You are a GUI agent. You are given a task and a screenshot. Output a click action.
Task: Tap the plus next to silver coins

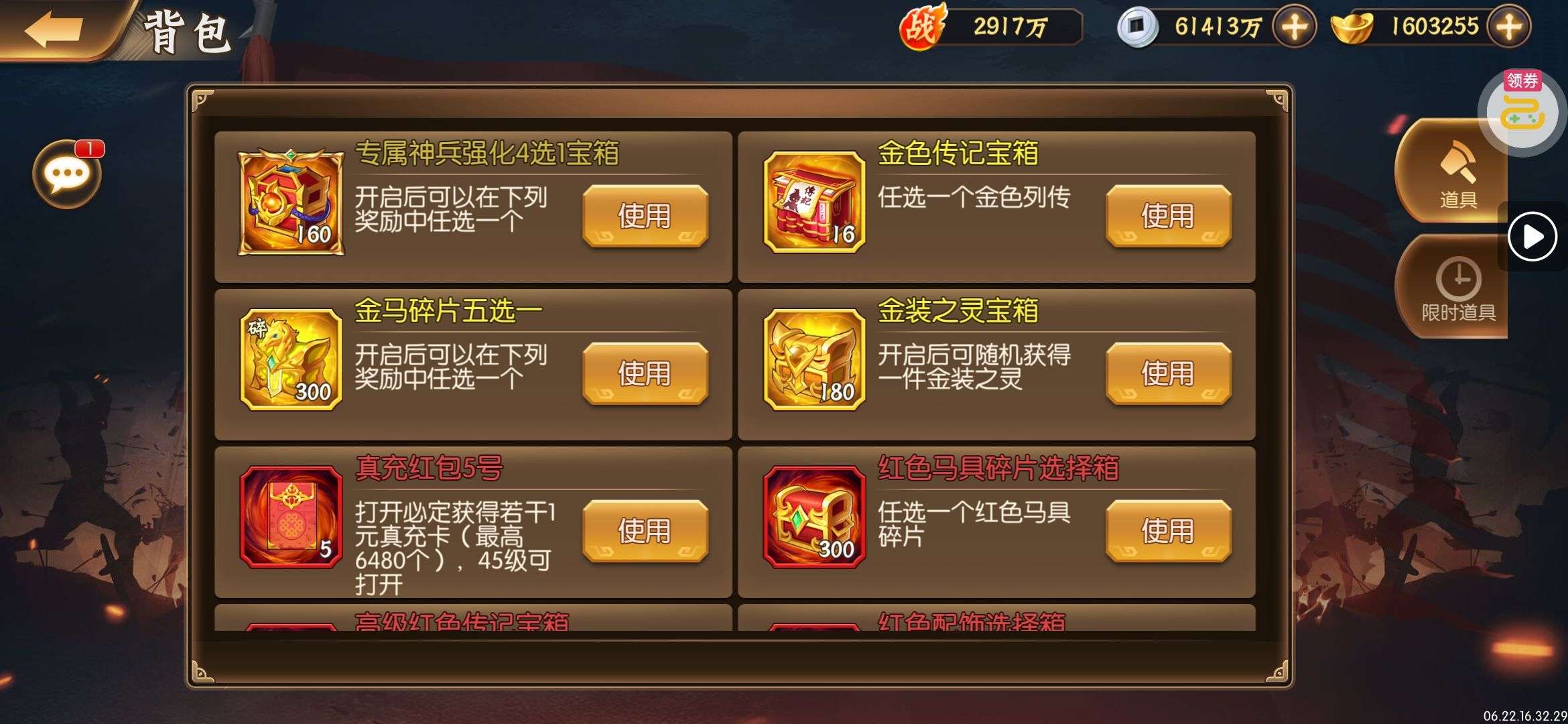(x=1294, y=27)
